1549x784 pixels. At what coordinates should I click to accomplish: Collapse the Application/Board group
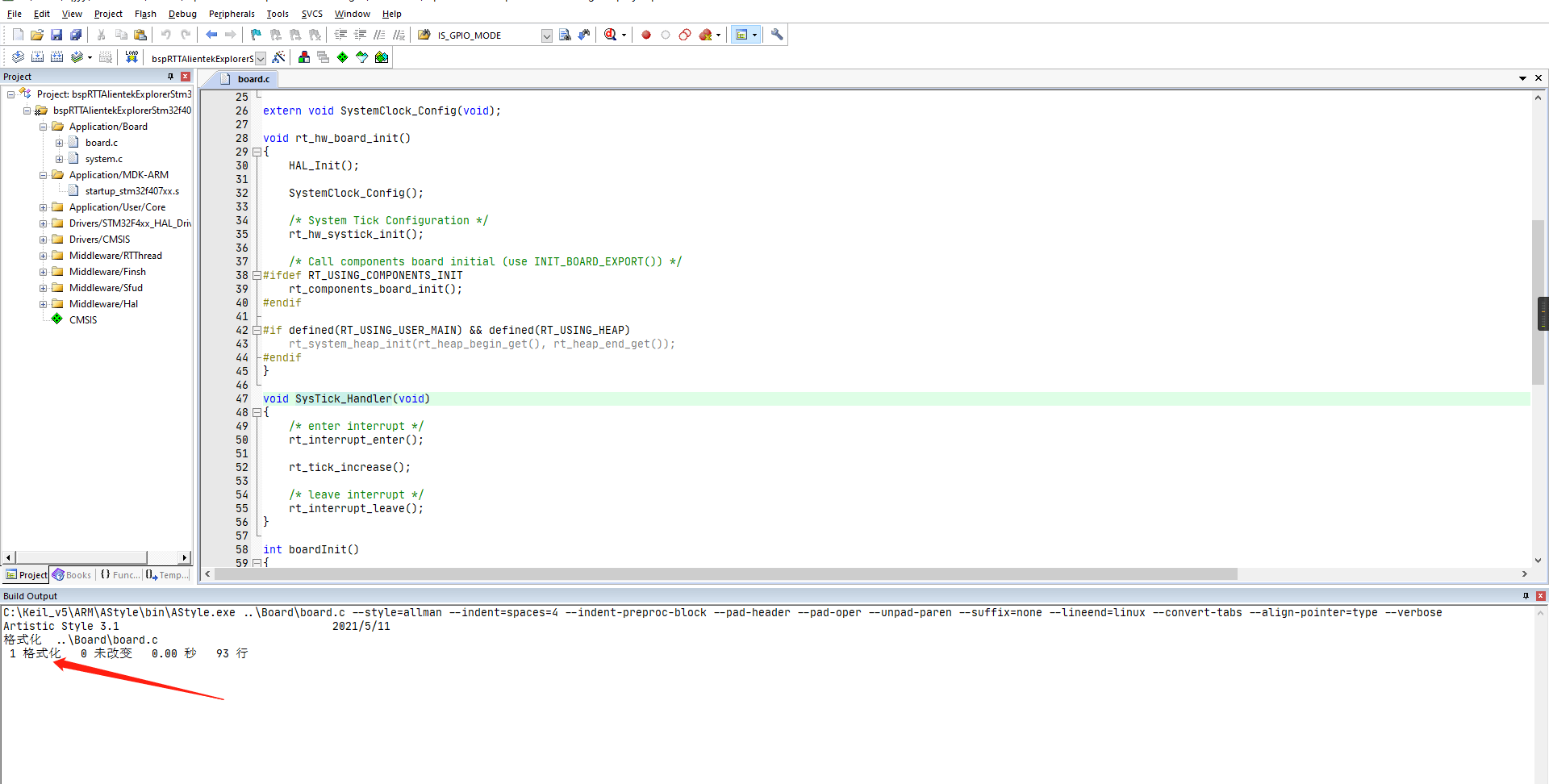[44, 127]
